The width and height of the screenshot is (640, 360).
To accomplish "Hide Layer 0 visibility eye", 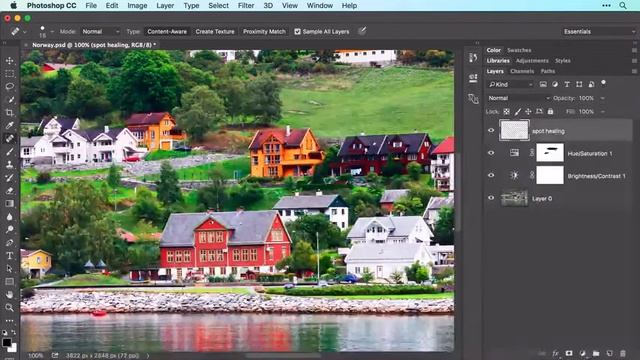I will (x=491, y=198).
